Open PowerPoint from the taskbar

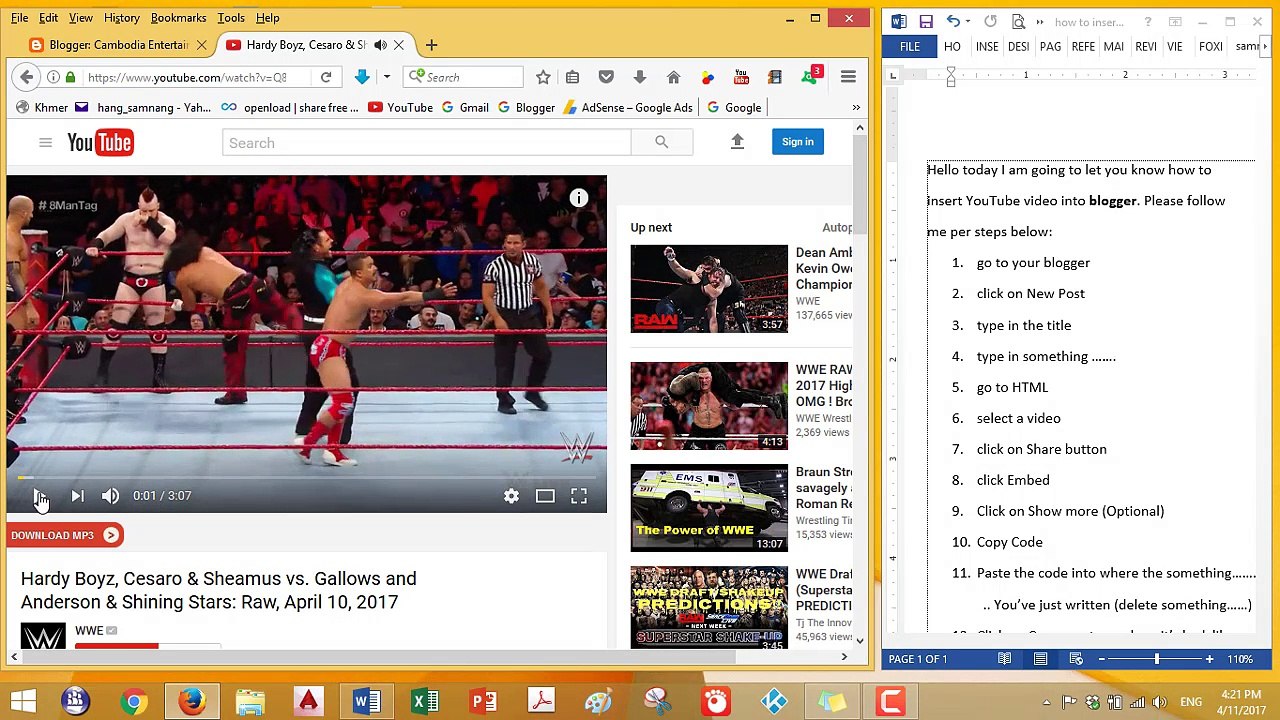[483, 701]
